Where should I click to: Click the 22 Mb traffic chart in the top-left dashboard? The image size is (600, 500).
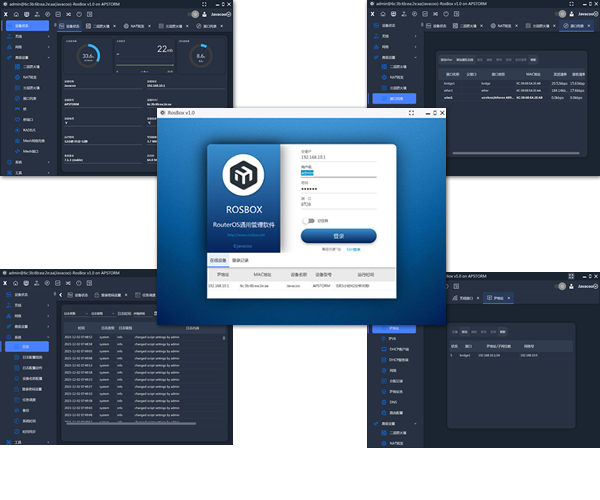[145, 56]
